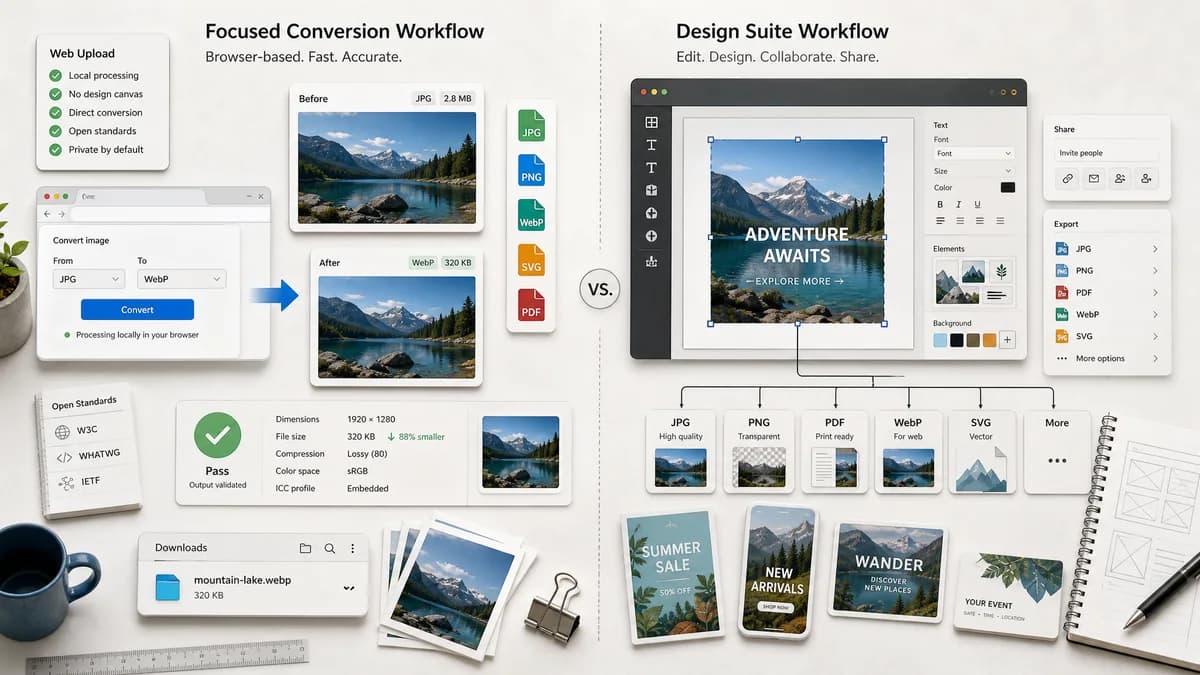Pick the light blue Background swatch

pos(940,340)
